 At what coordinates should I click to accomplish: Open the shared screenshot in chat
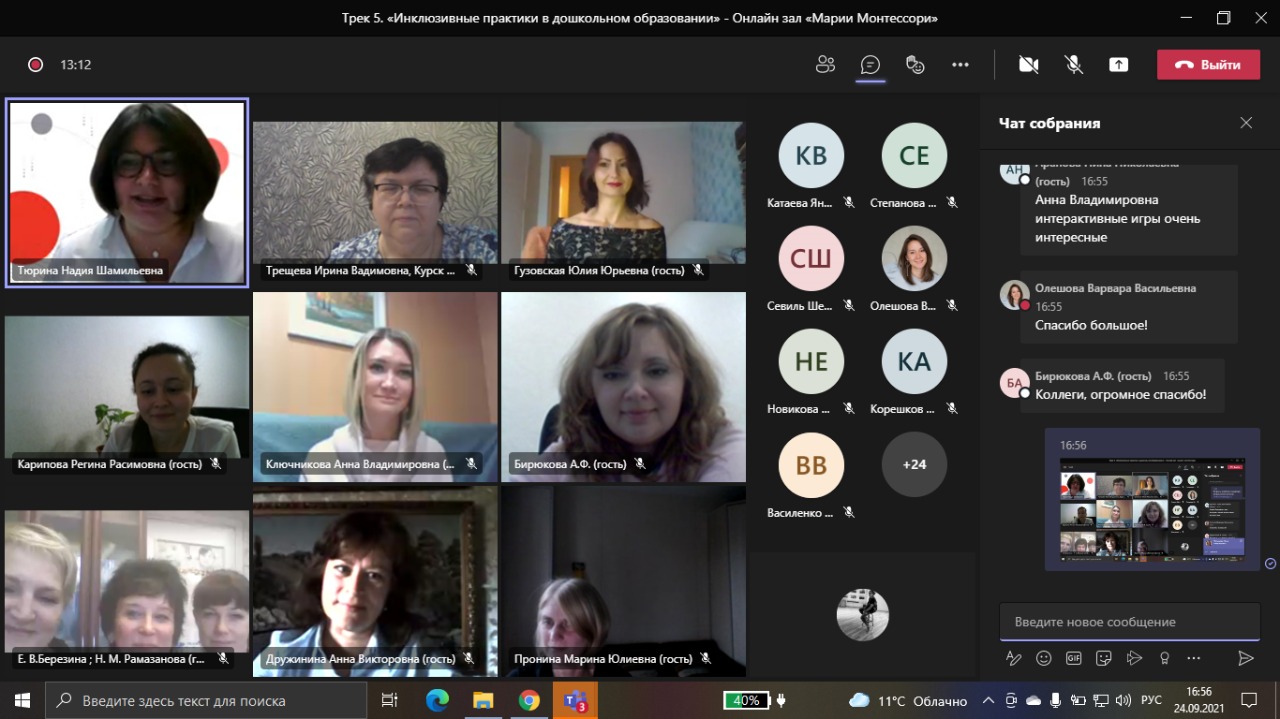[1152, 508]
